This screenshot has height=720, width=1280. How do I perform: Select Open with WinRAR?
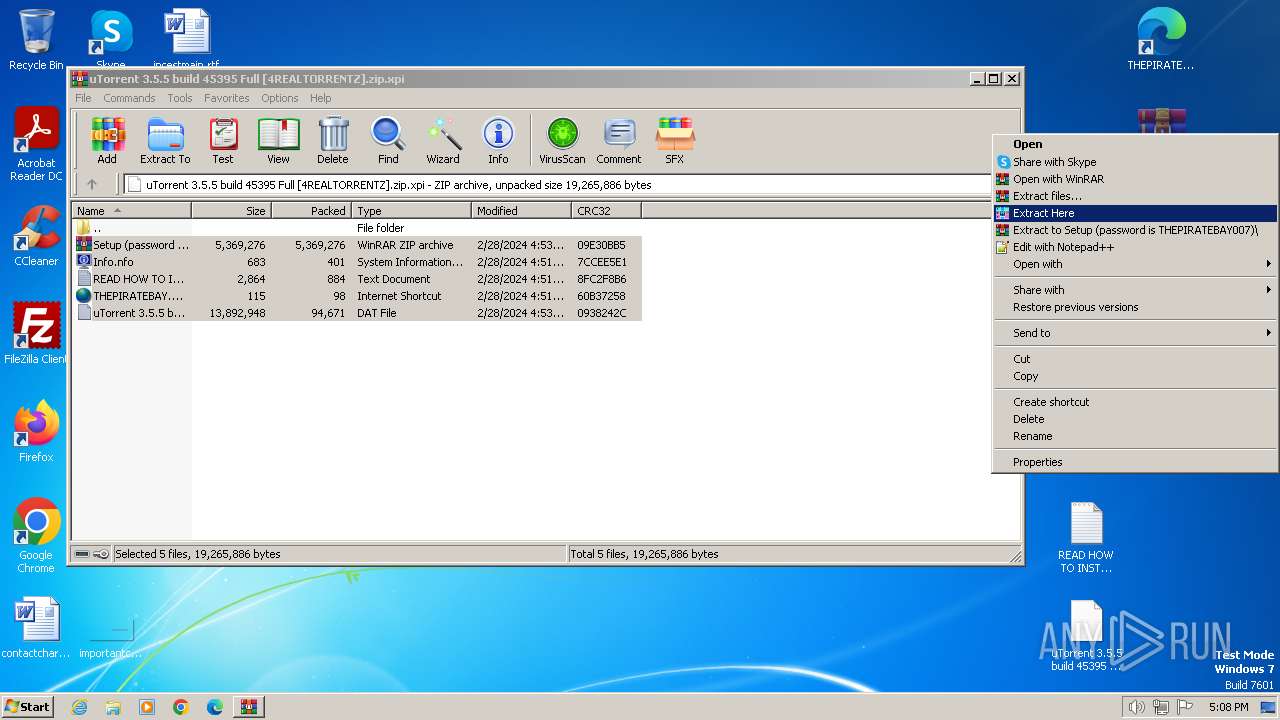1135,179
